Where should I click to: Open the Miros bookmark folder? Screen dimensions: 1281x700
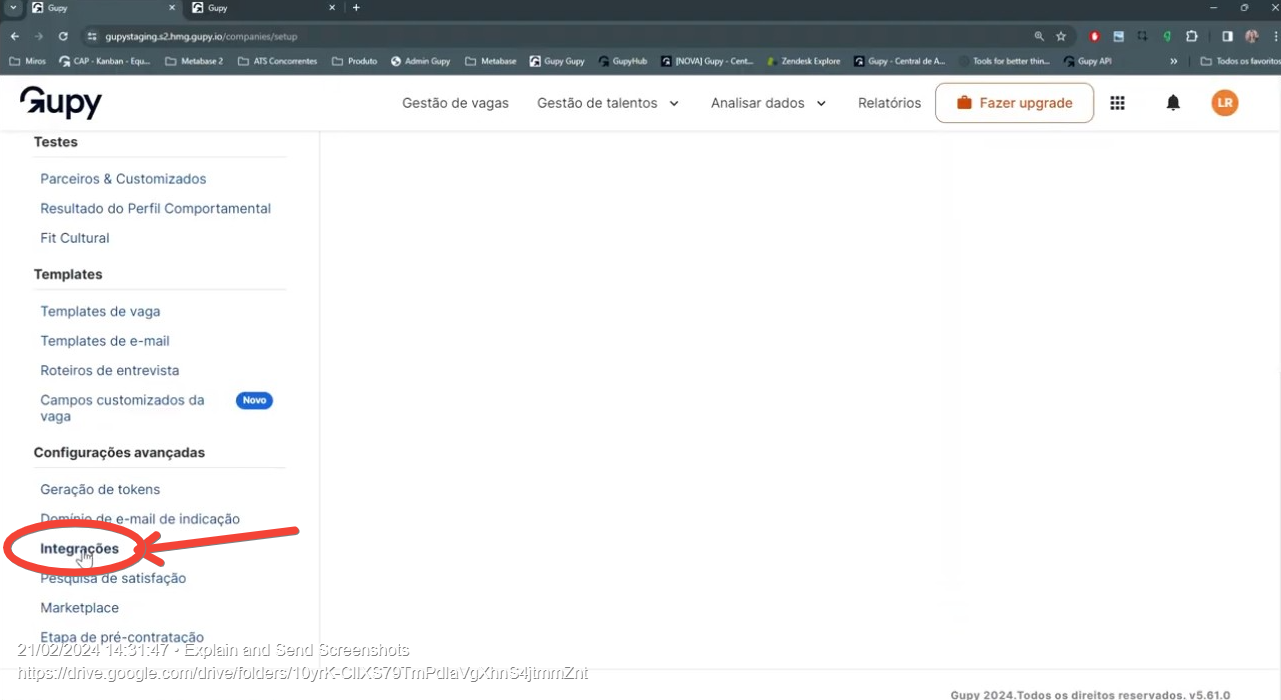(27, 61)
